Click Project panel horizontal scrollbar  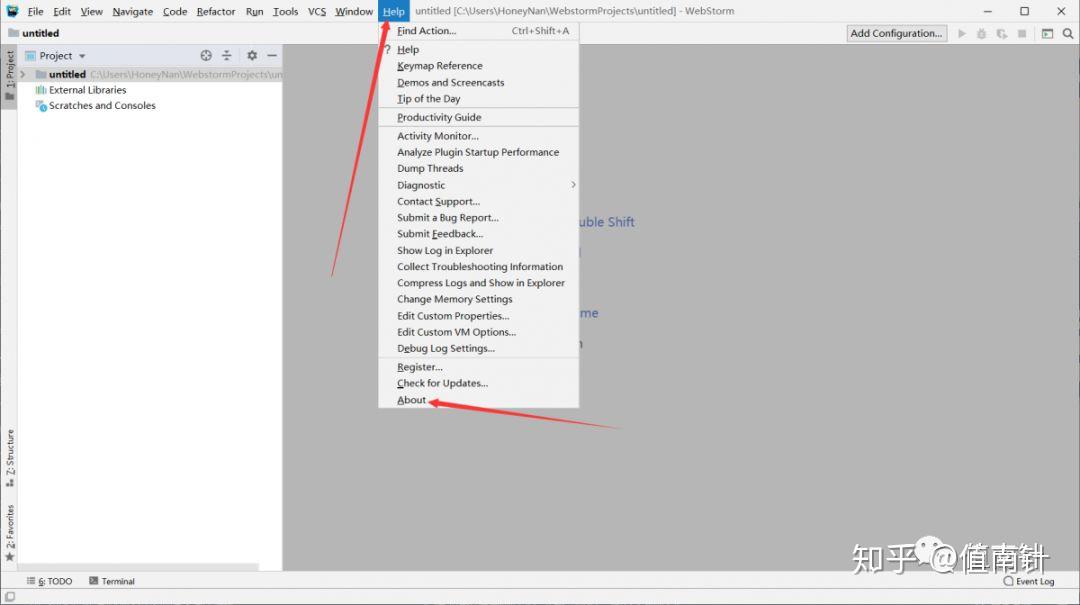[x=138, y=567]
